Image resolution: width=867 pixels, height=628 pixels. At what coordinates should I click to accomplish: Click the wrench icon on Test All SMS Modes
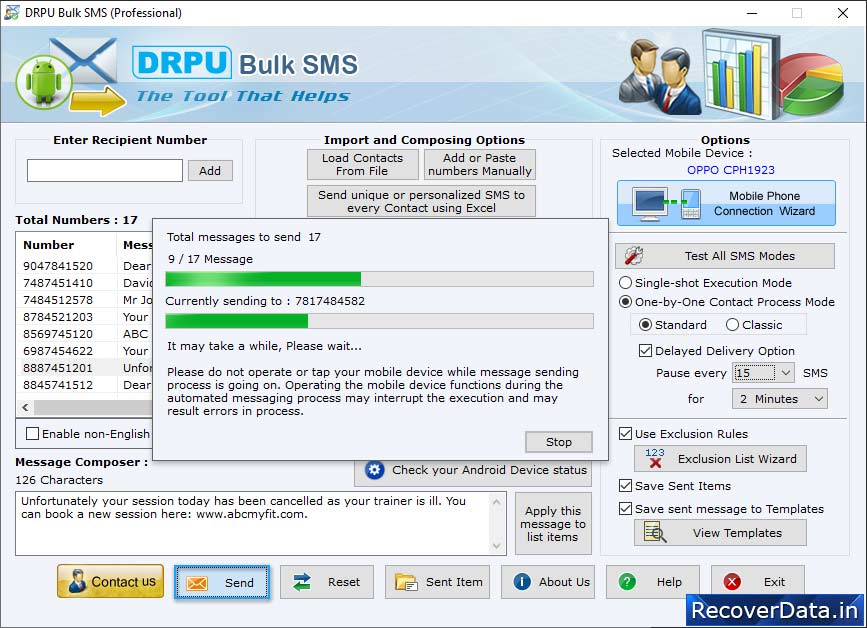(x=634, y=256)
